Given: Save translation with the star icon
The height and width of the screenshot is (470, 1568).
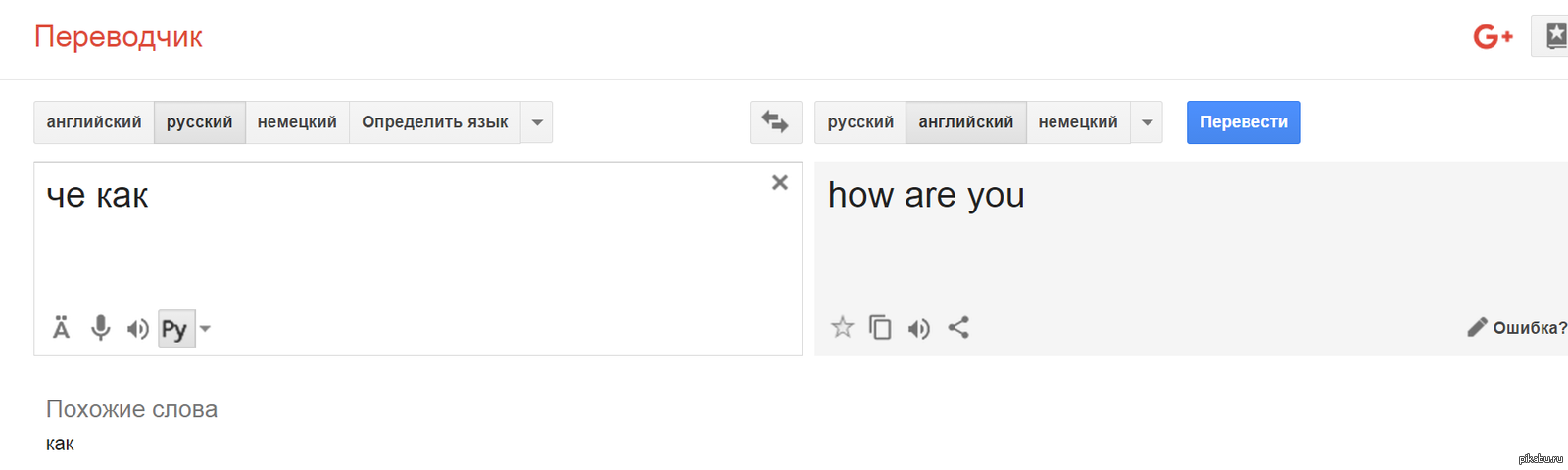Looking at the screenshot, I should (x=842, y=328).
